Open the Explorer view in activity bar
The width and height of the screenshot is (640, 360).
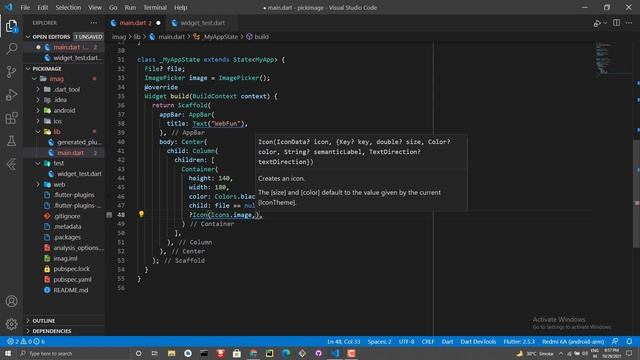click(11, 27)
